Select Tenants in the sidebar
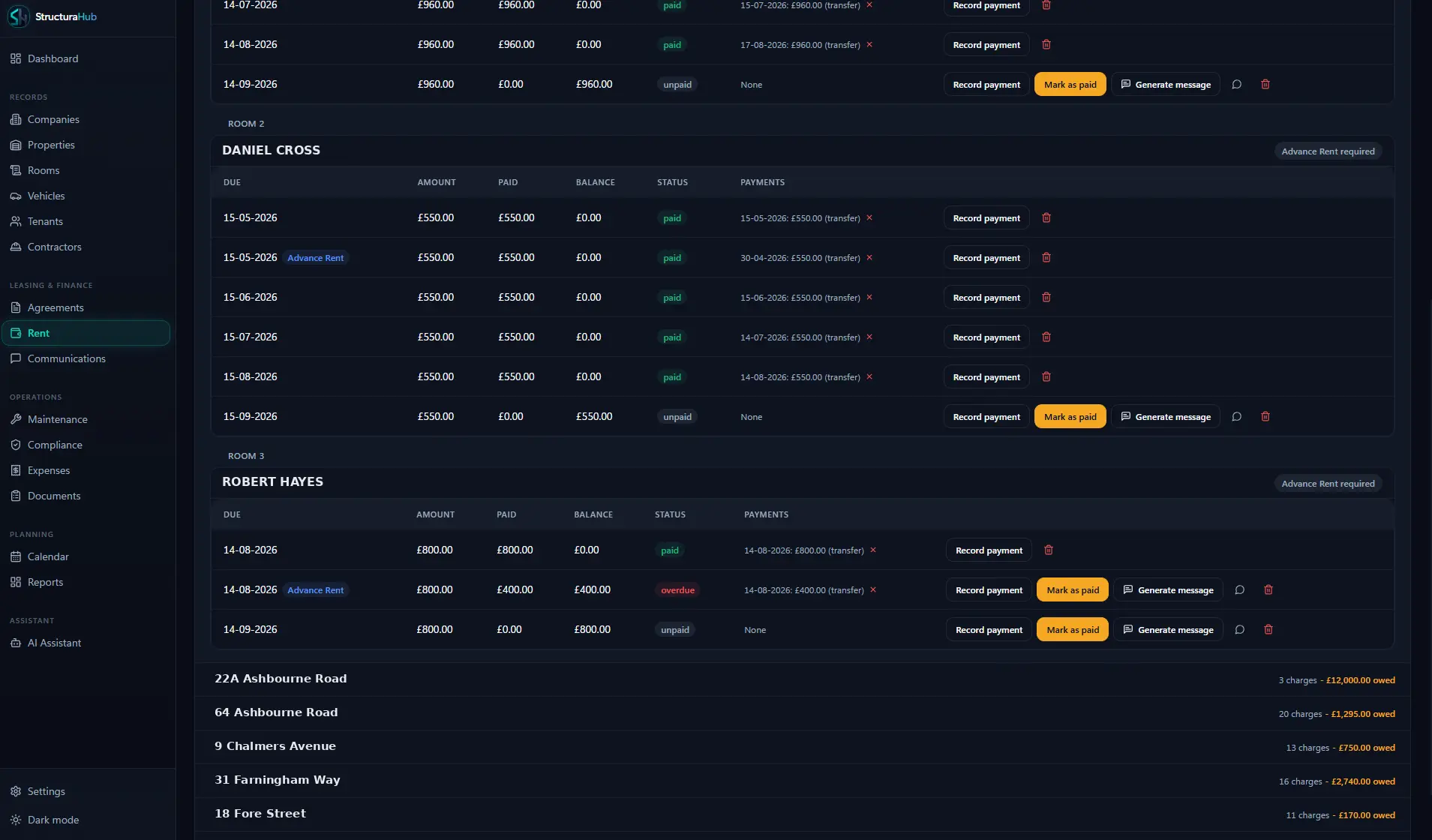 [45, 221]
